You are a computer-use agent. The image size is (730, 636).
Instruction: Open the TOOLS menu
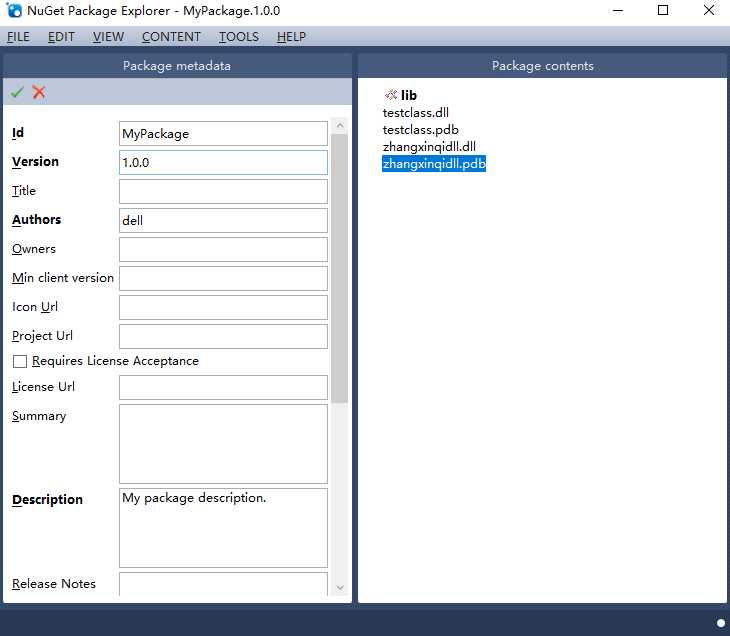tap(239, 37)
